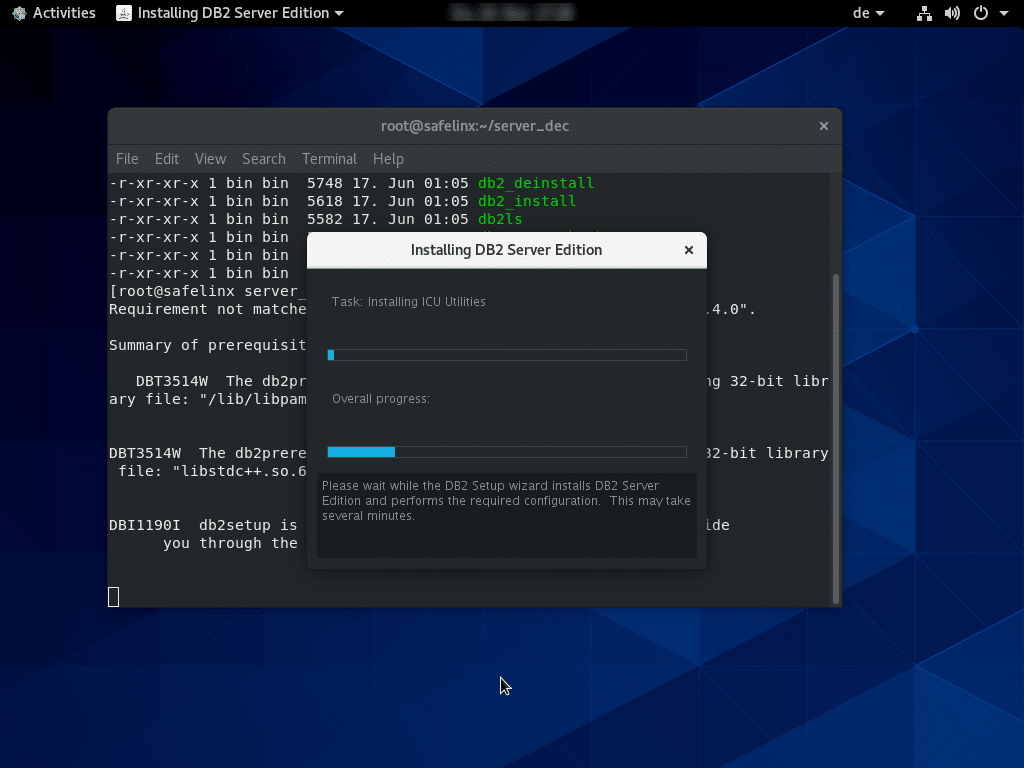
Task: Click the wired network status icon
Action: [924, 13]
